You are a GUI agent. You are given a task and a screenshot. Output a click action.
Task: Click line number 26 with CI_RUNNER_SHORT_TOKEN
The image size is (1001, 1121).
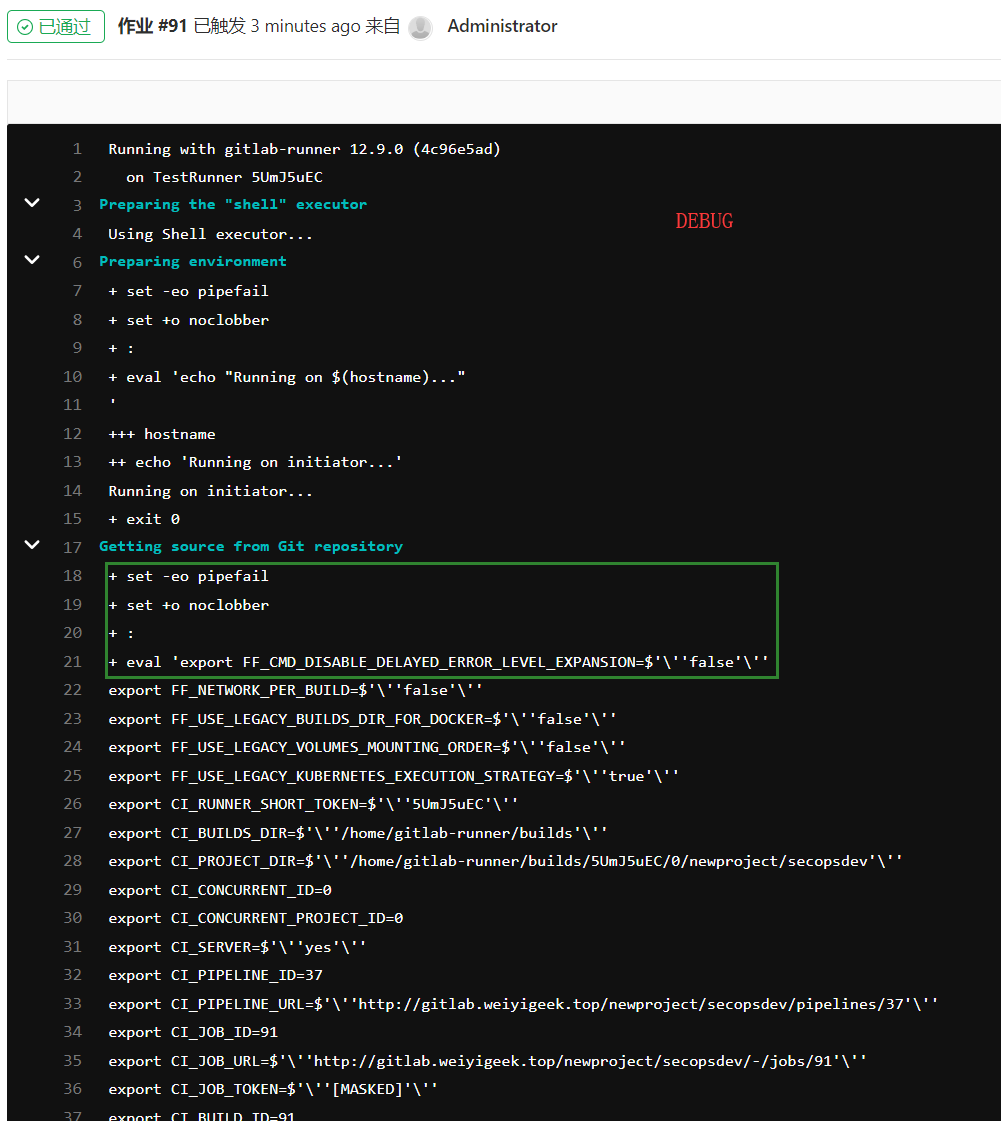pyautogui.click(x=72, y=804)
